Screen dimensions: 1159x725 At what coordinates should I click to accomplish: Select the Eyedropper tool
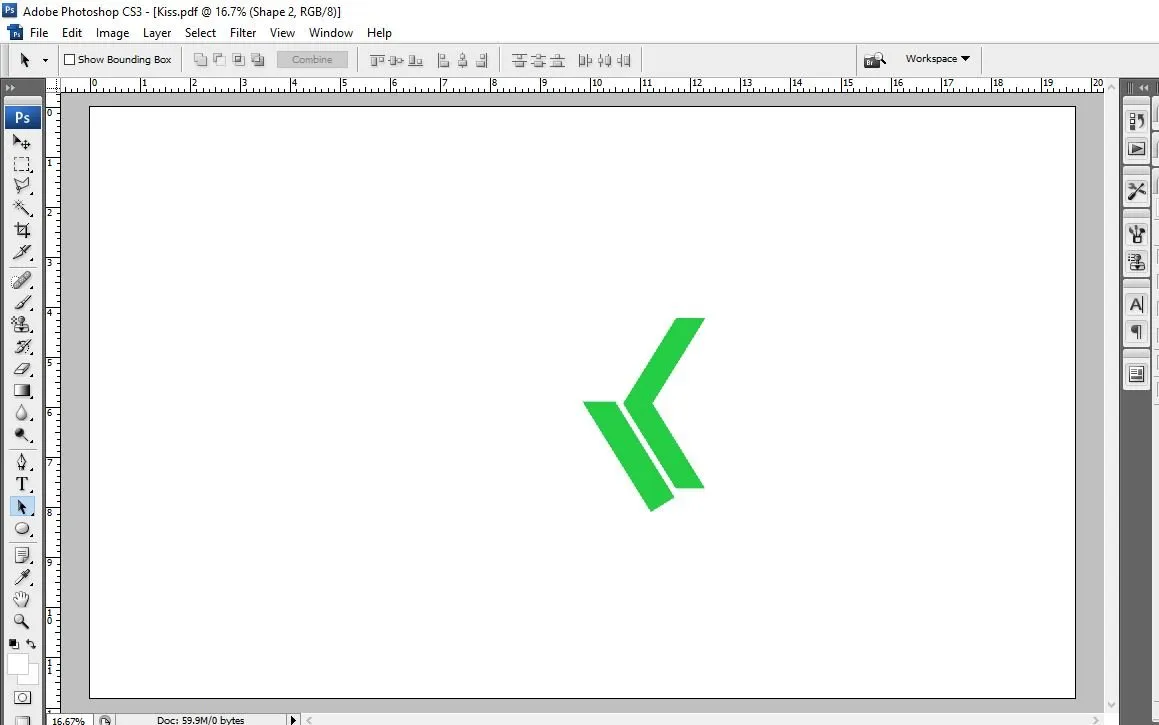tap(21, 577)
